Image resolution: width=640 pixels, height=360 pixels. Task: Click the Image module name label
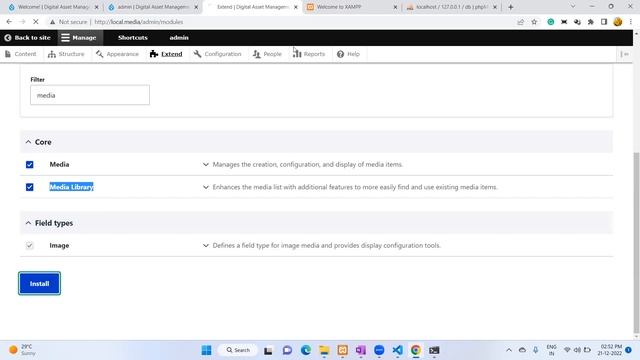(59, 245)
